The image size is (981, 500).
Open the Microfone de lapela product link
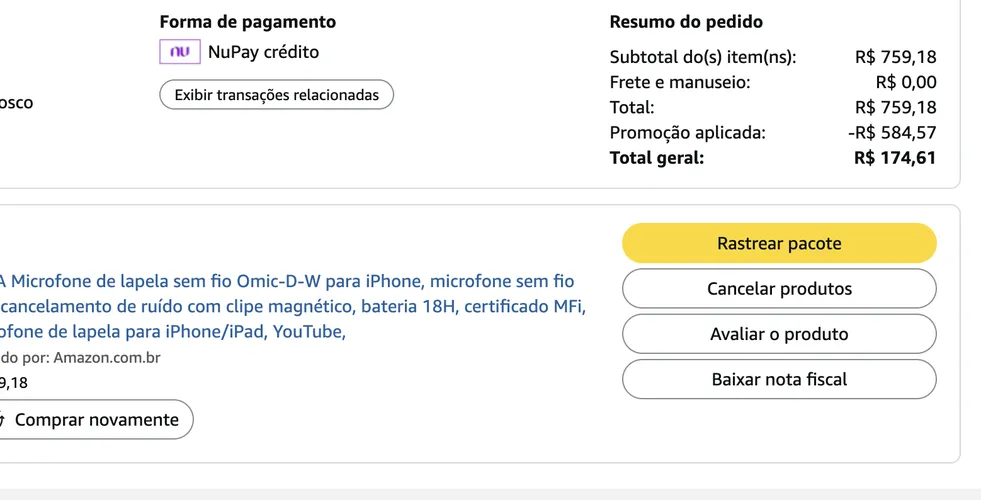tap(292, 306)
